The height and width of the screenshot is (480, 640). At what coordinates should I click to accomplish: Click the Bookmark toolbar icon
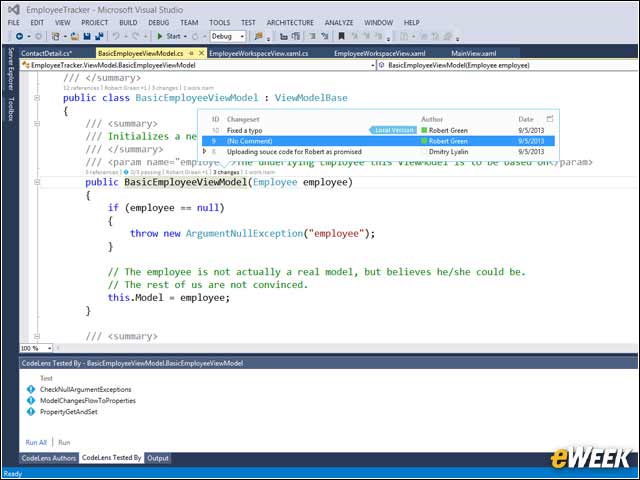tap(341, 36)
